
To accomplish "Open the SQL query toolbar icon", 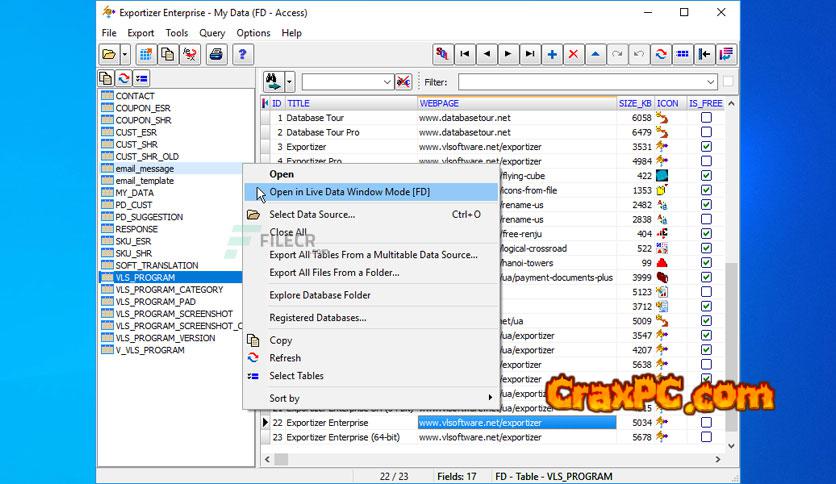I will coord(443,54).
